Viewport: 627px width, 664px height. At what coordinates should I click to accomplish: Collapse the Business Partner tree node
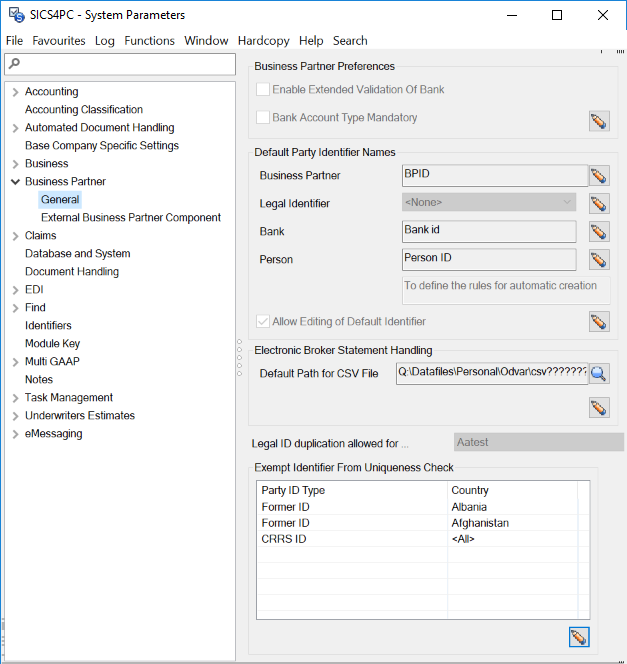point(15,182)
